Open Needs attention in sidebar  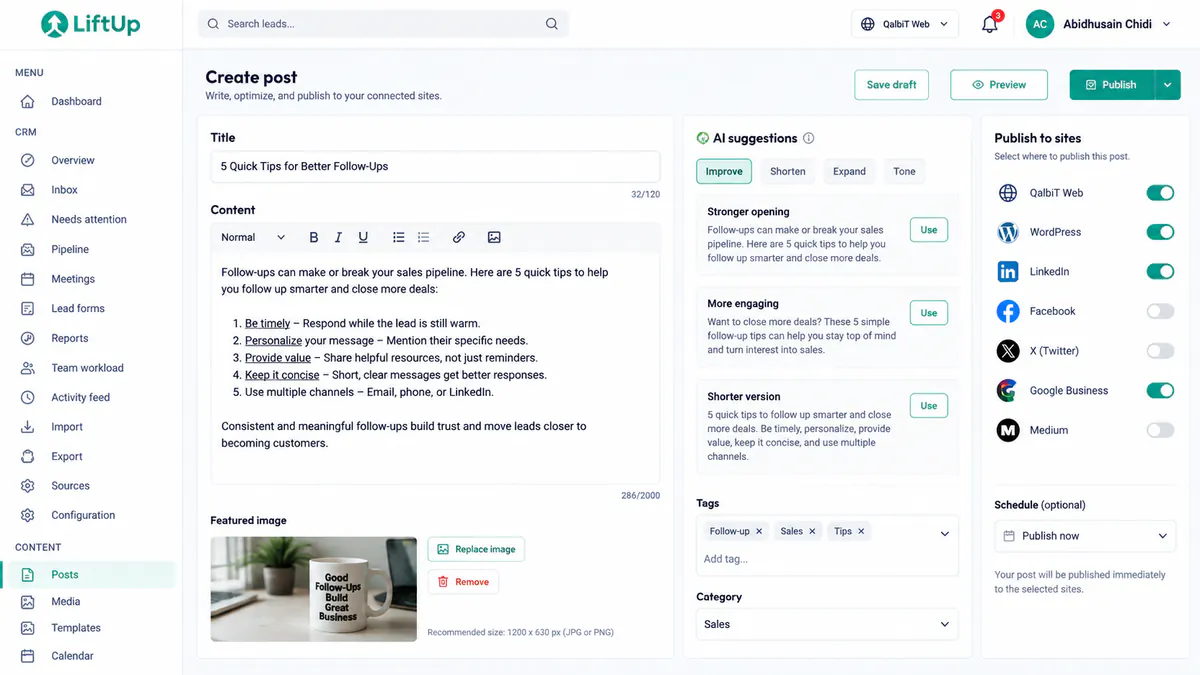tap(90, 219)
